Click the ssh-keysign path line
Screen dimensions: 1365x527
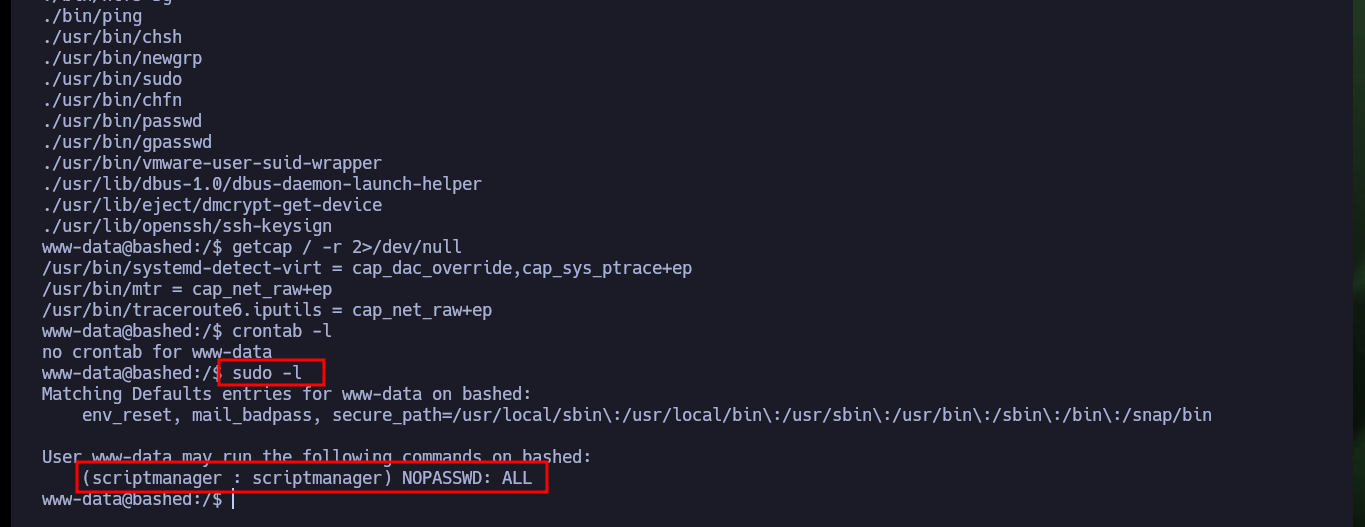coord(187,226)
